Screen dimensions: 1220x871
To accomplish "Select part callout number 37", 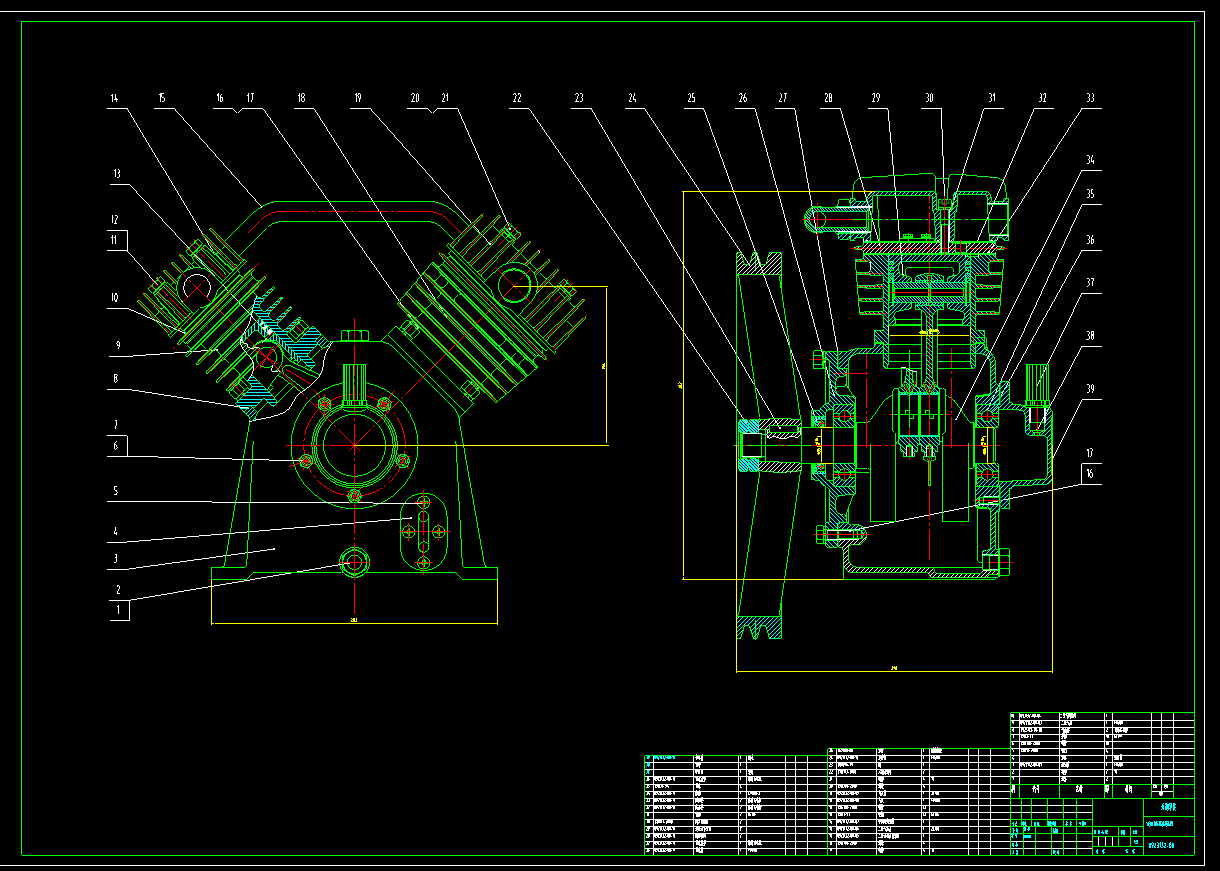I will 1090,283.
